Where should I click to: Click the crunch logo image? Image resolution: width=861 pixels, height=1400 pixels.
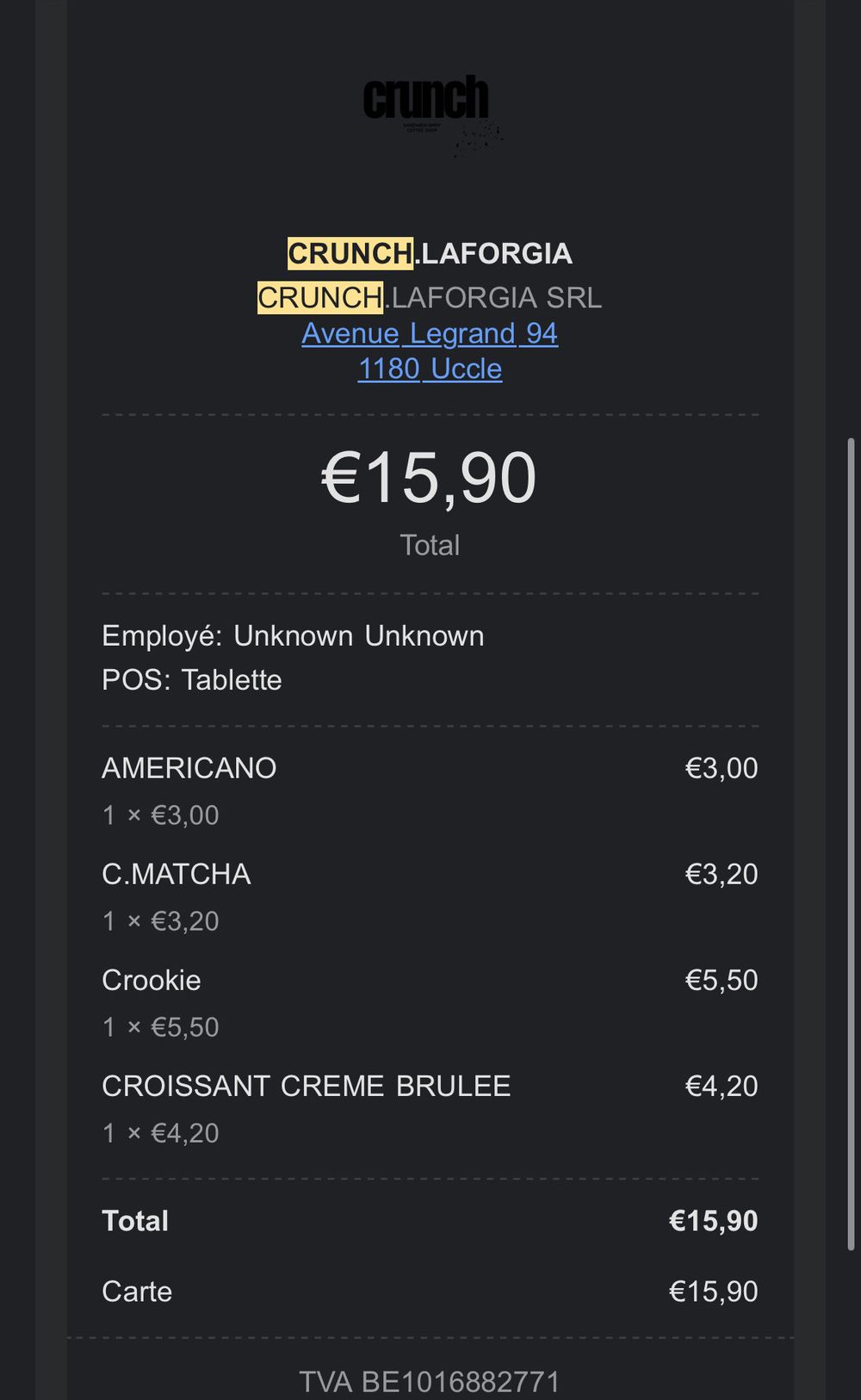428,108
